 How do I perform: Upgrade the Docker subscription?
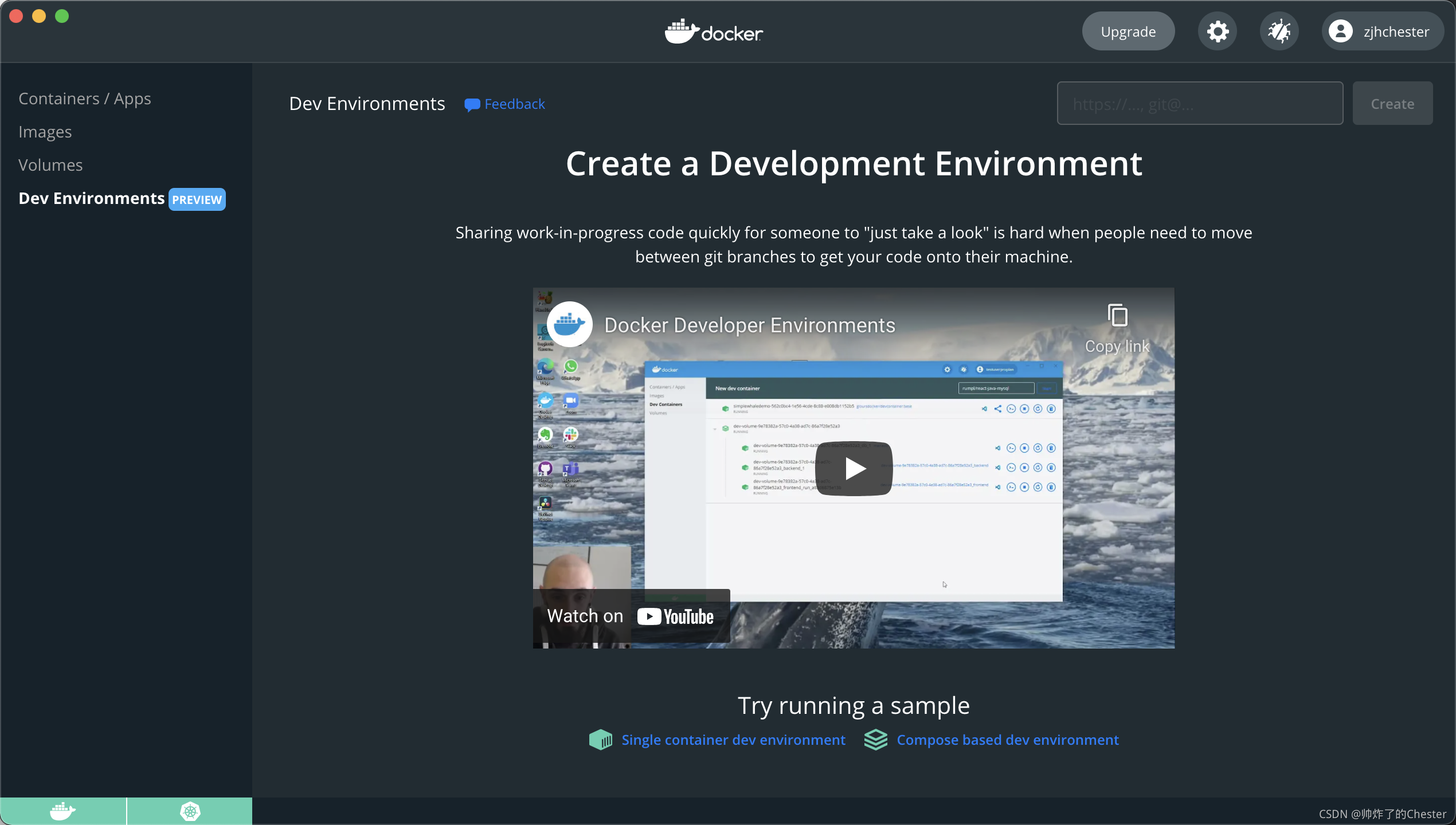pos(1128,30)
